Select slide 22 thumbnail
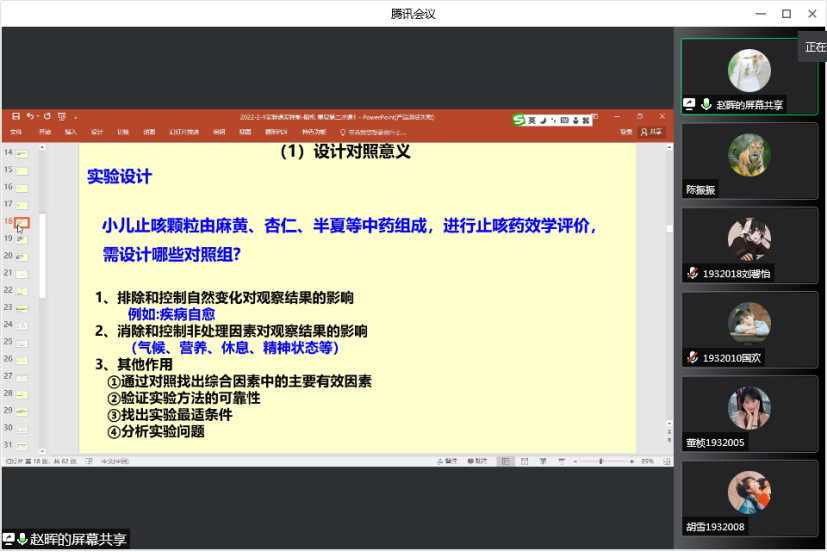The height and width of the screenshot is (552, 827). (22, 292)
